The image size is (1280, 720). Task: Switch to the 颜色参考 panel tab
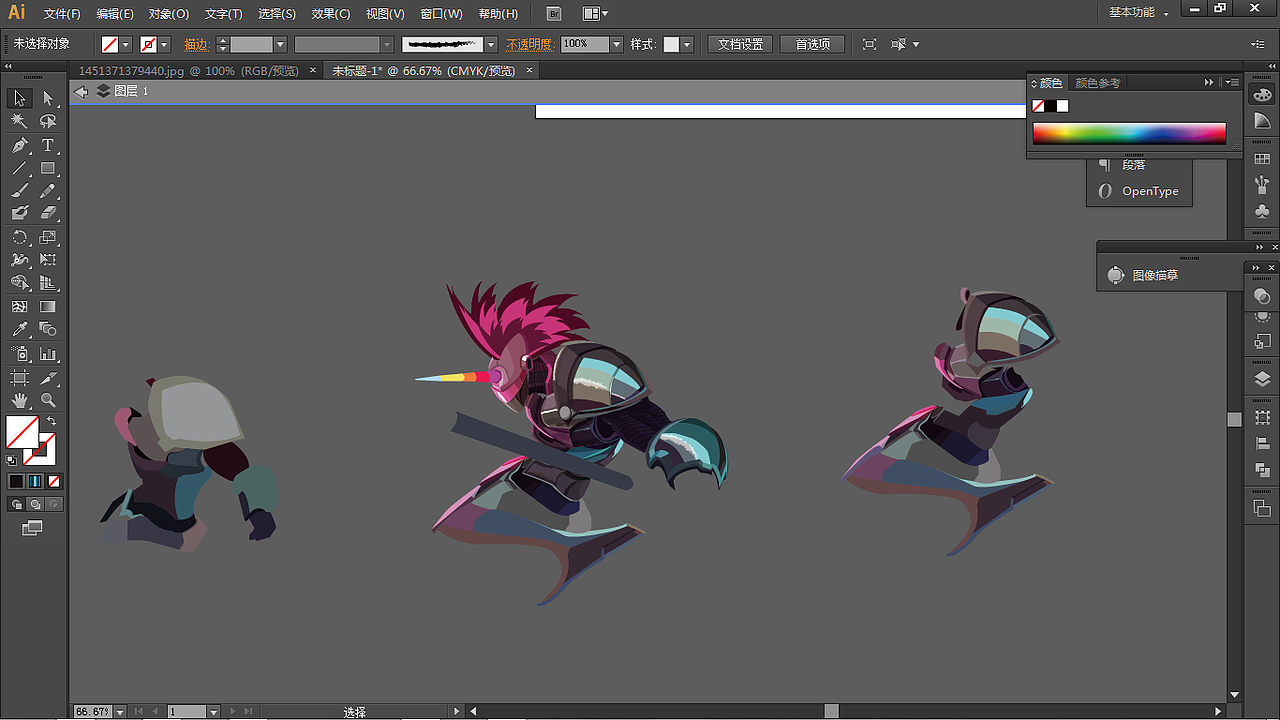(x=1098, y=83)
